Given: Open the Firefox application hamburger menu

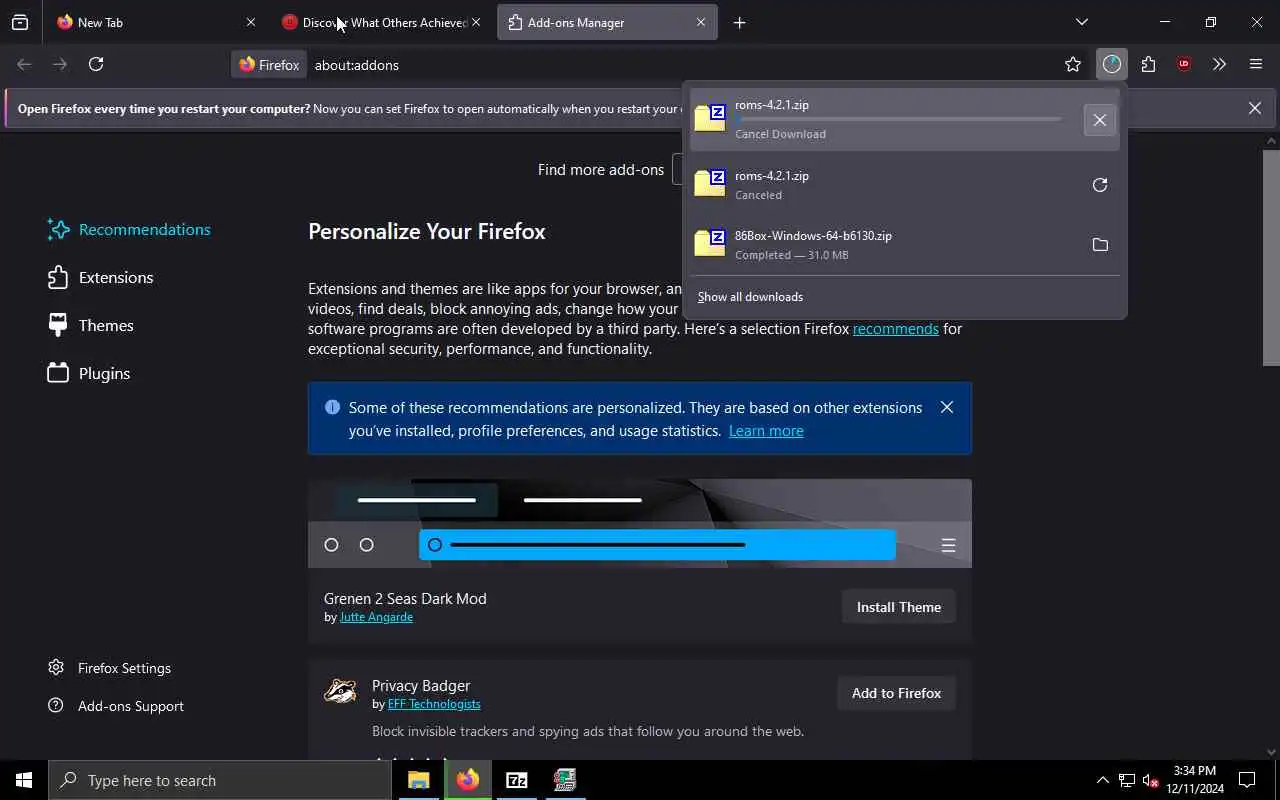Looking at the screenshot, I should pos(1256,64).
